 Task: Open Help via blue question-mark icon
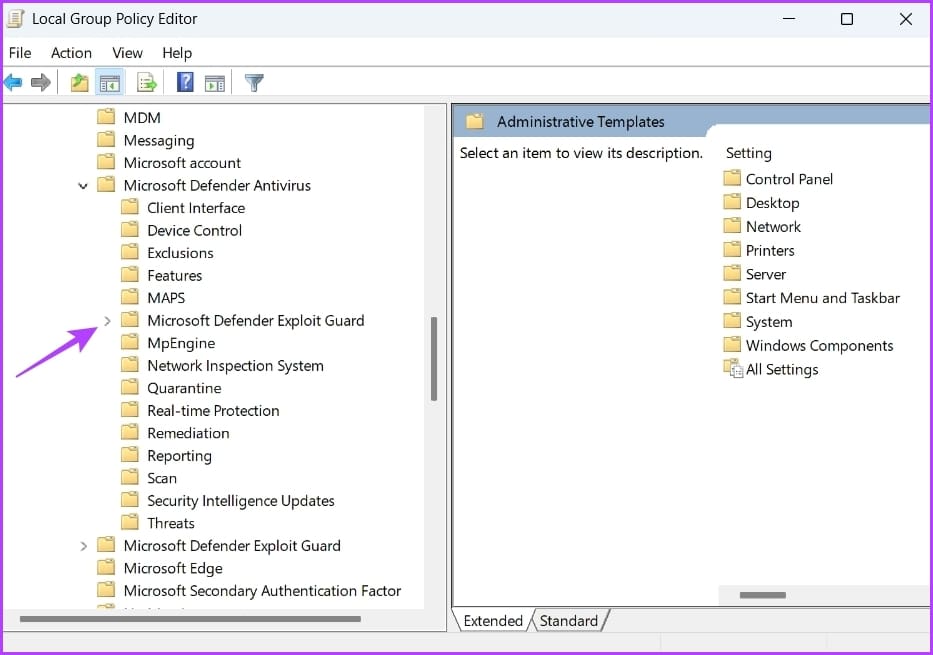pos(185,82)
